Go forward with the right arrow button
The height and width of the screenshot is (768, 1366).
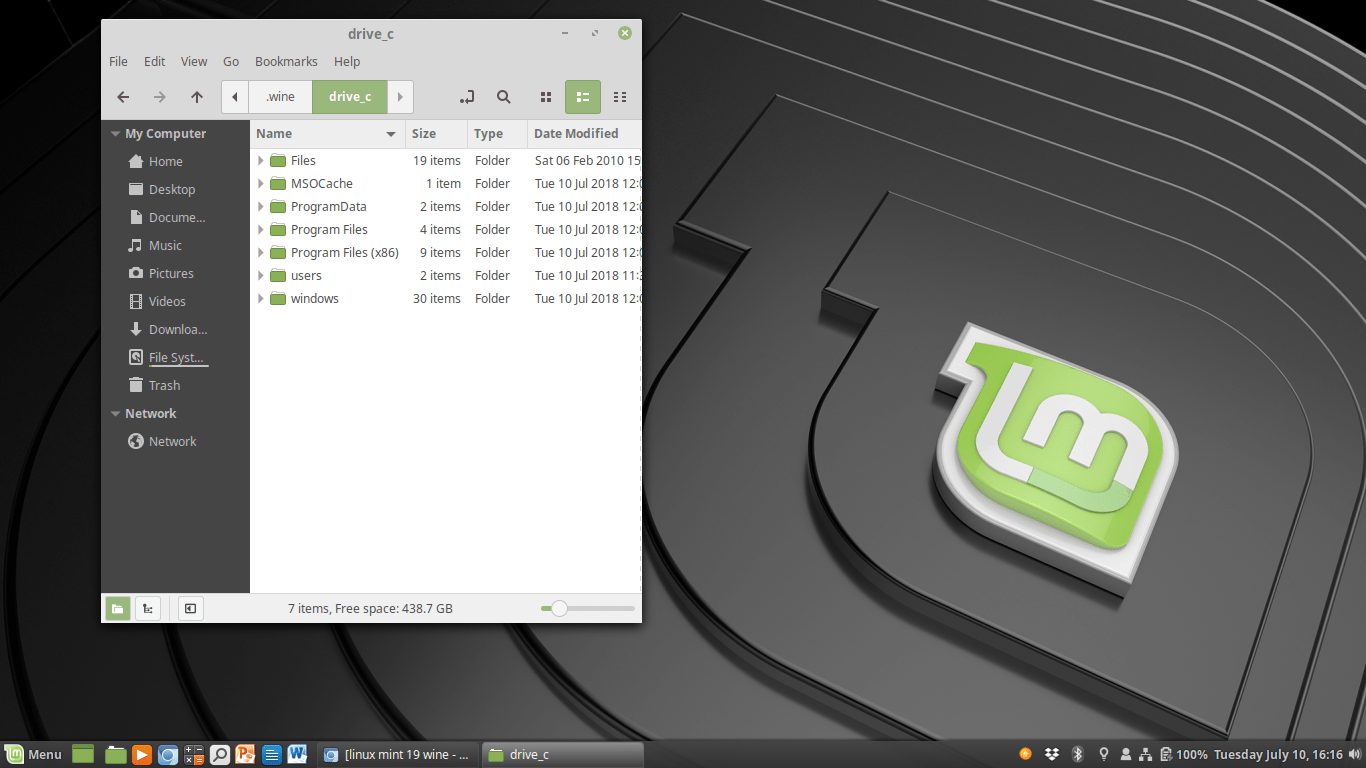pyautogui.click(x=160, y=97)
